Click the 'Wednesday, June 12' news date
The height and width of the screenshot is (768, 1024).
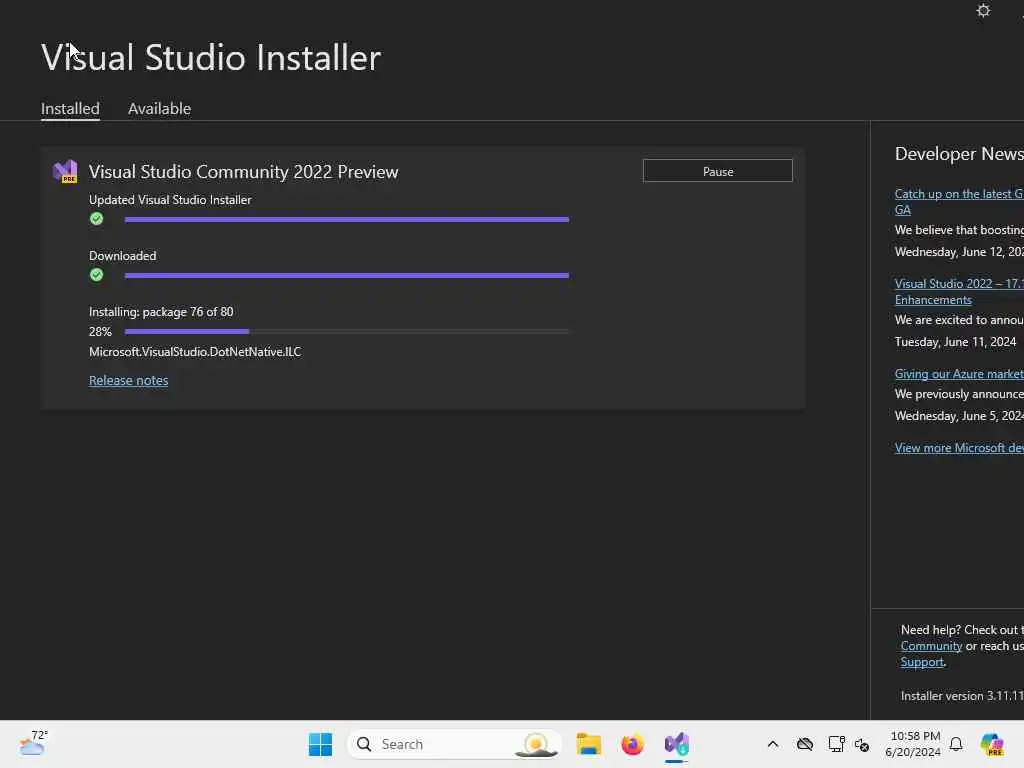[x=959, y=251]
